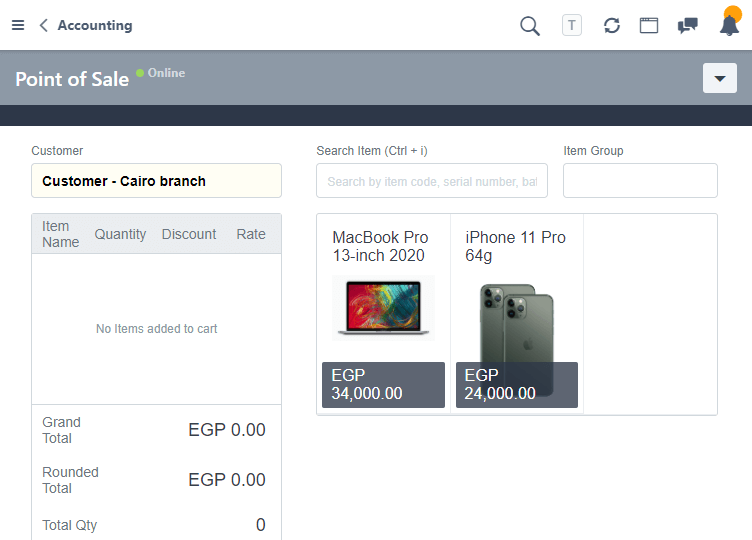Click the Discount column header
752x540 pixels.
pos(189,234)
